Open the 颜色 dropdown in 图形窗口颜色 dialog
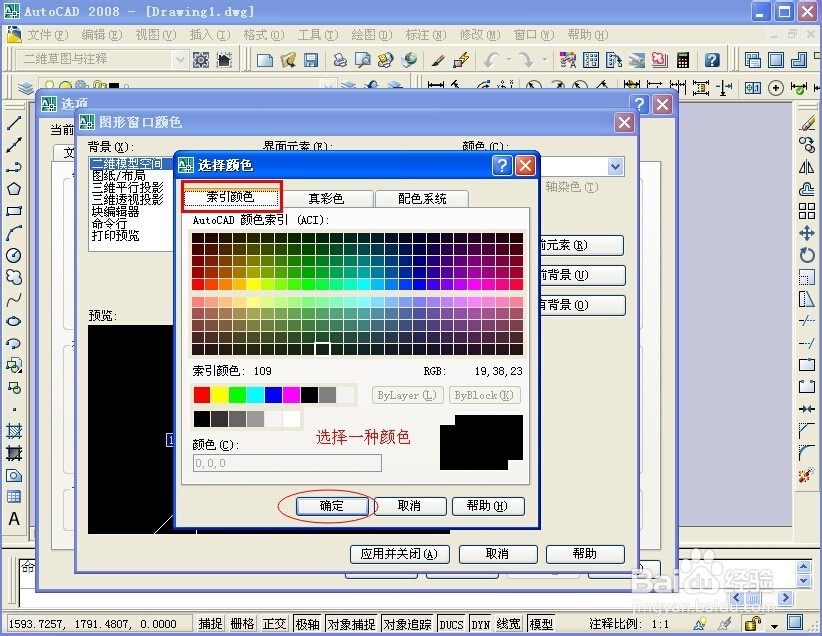This screenshot has width=822, height=636. click(615, 167)
